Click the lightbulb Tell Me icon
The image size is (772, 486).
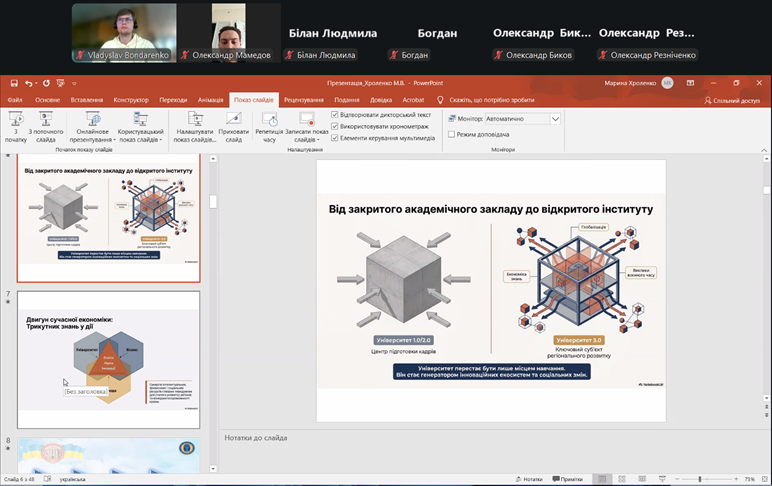pyautogui.click(x=440, y=100)
